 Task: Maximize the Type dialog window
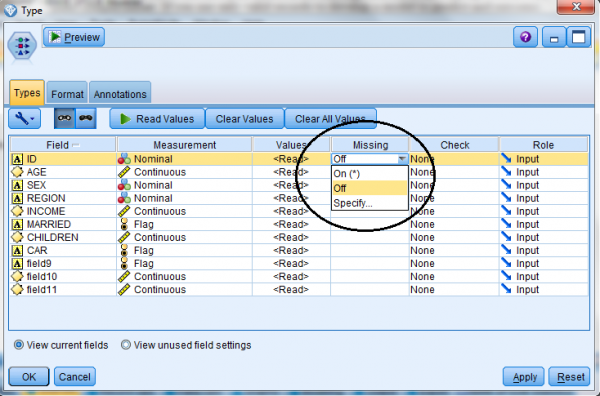click(578, 37)
